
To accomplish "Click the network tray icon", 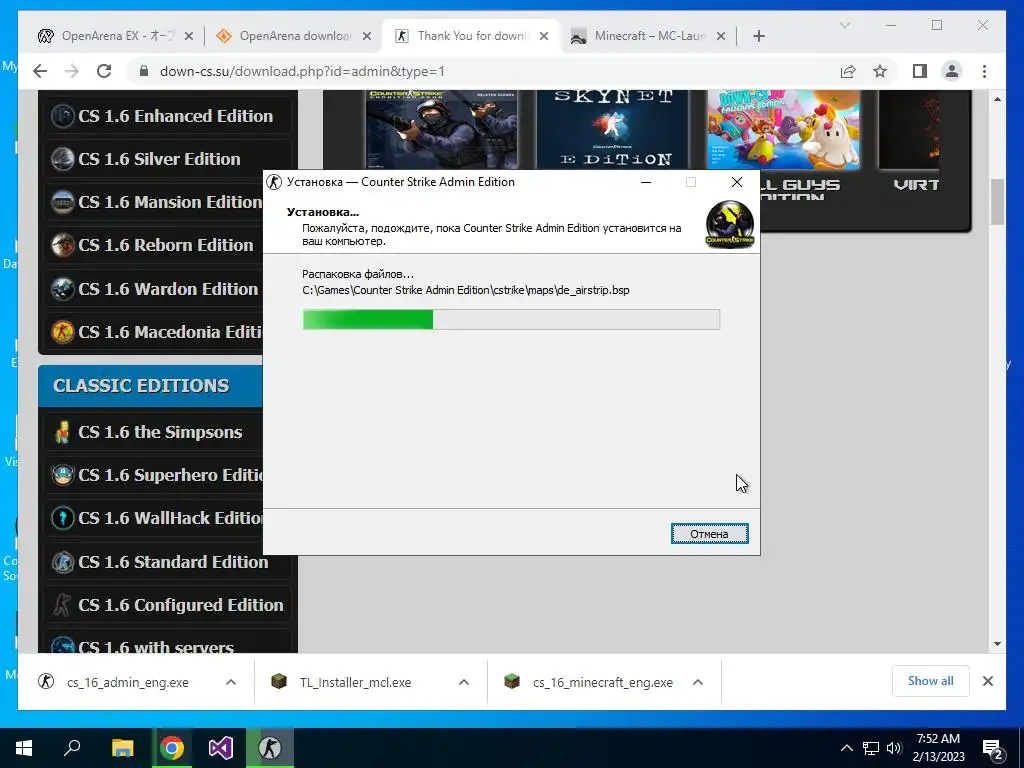I will point(871,748).
